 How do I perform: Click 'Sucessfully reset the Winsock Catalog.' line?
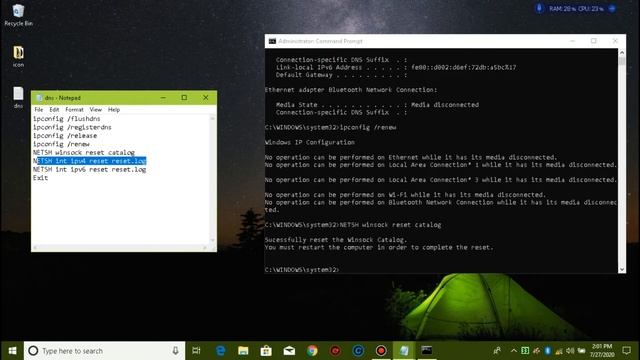pos(336,240)
